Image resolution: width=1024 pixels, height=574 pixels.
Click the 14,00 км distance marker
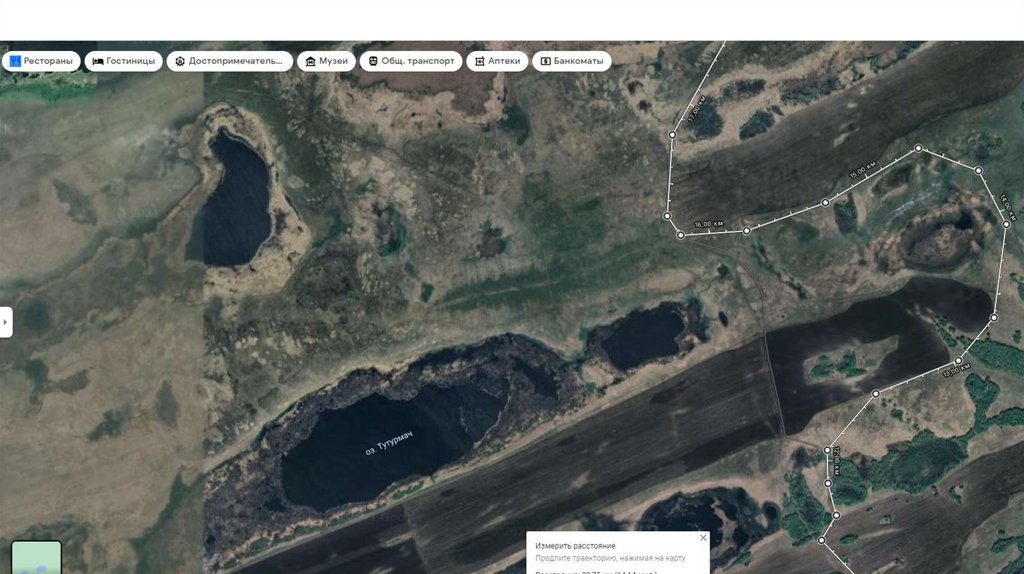[x=1008, y=206]
